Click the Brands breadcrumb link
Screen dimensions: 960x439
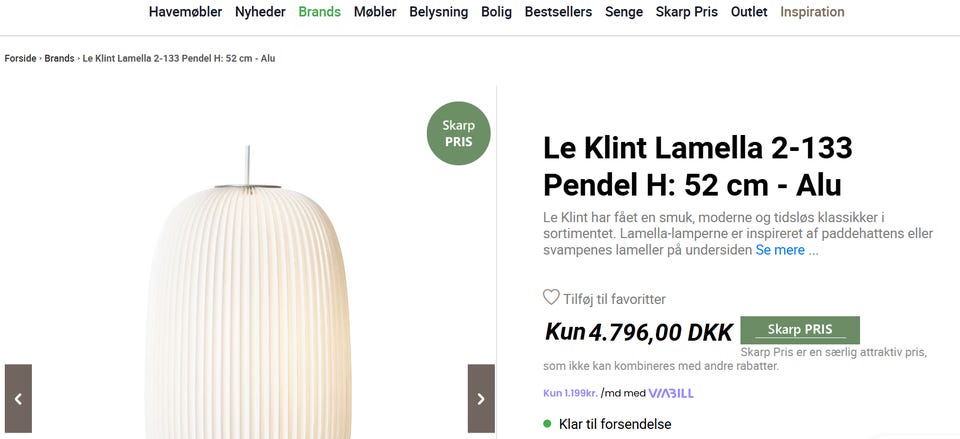(x=59, y=58)
